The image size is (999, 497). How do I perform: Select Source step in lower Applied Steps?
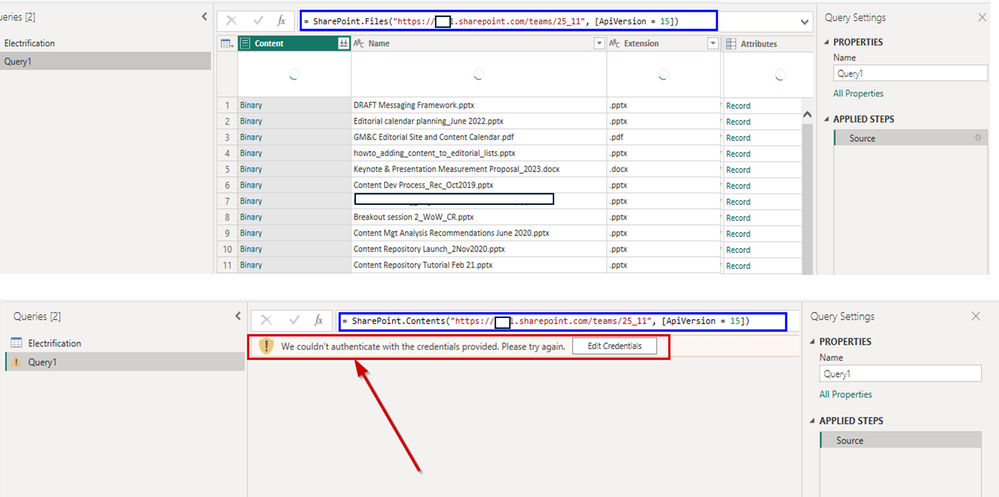tap(900, 440)
